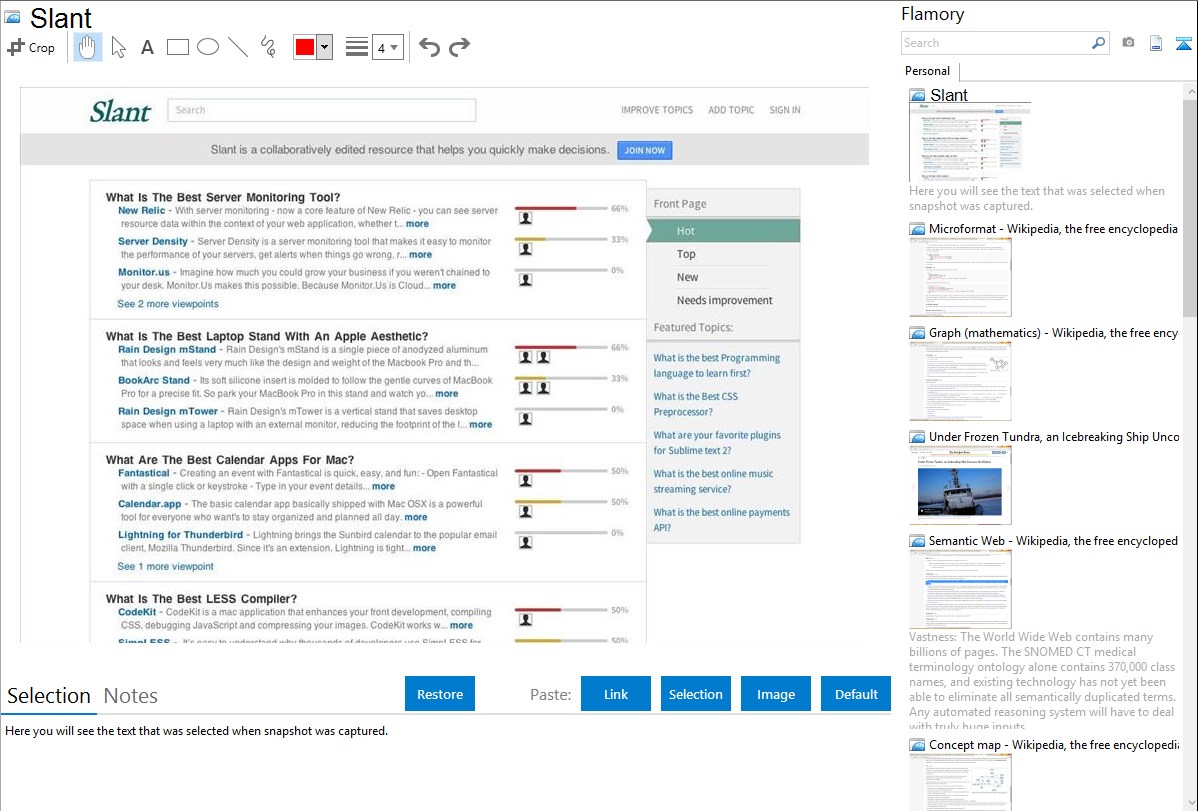Screen dimensions: 1198x811
Task: Undo the last annotation
Action: [x=429, y=47]
